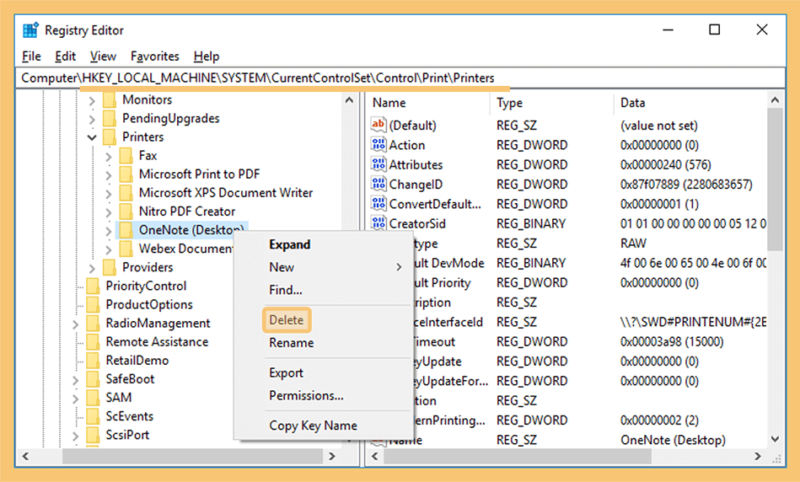
Task: Click the Fax folder icon
Action: coord(126,156)
